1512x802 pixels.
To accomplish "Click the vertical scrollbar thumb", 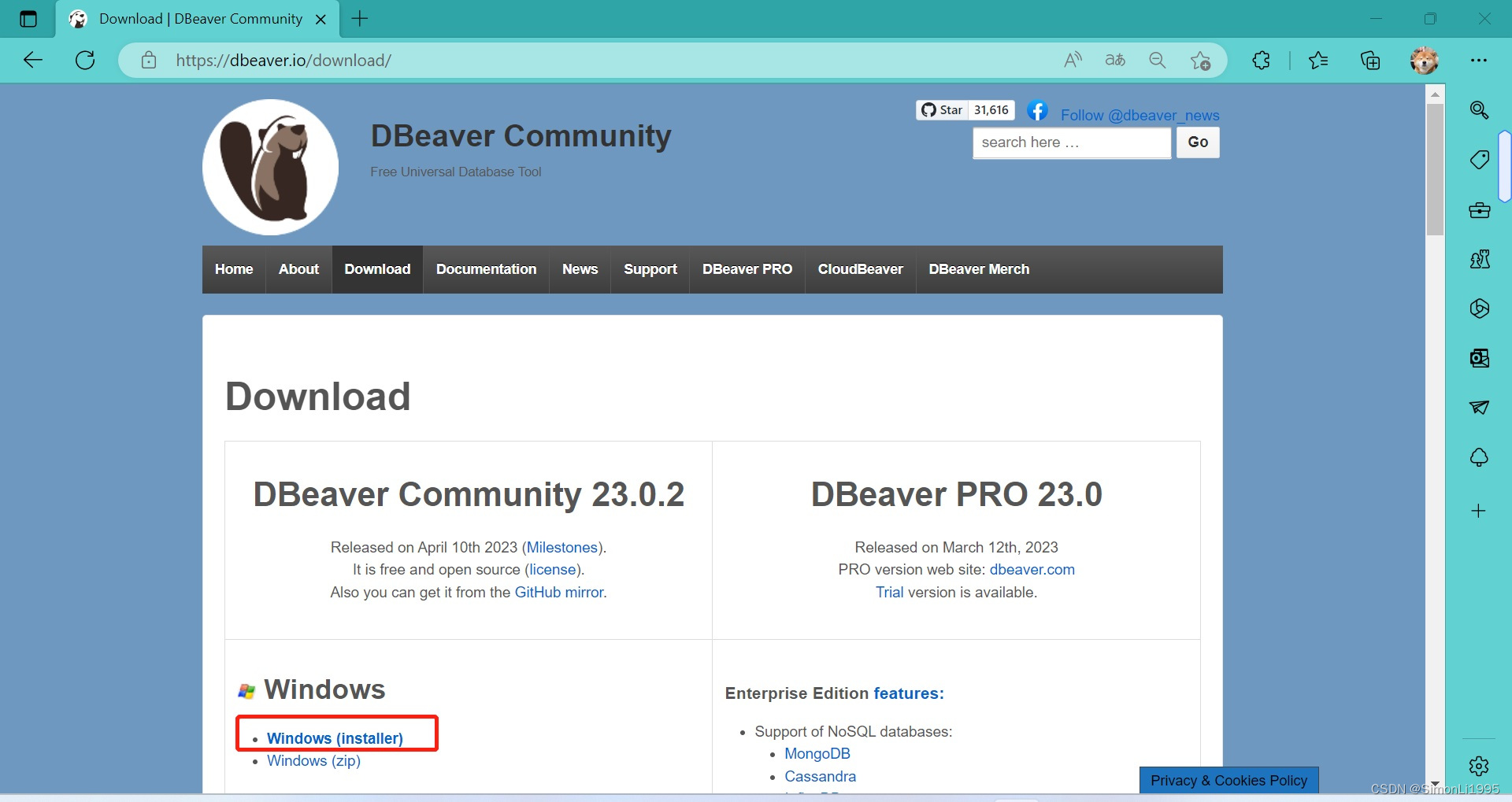I will click(x=1435, y=169).
